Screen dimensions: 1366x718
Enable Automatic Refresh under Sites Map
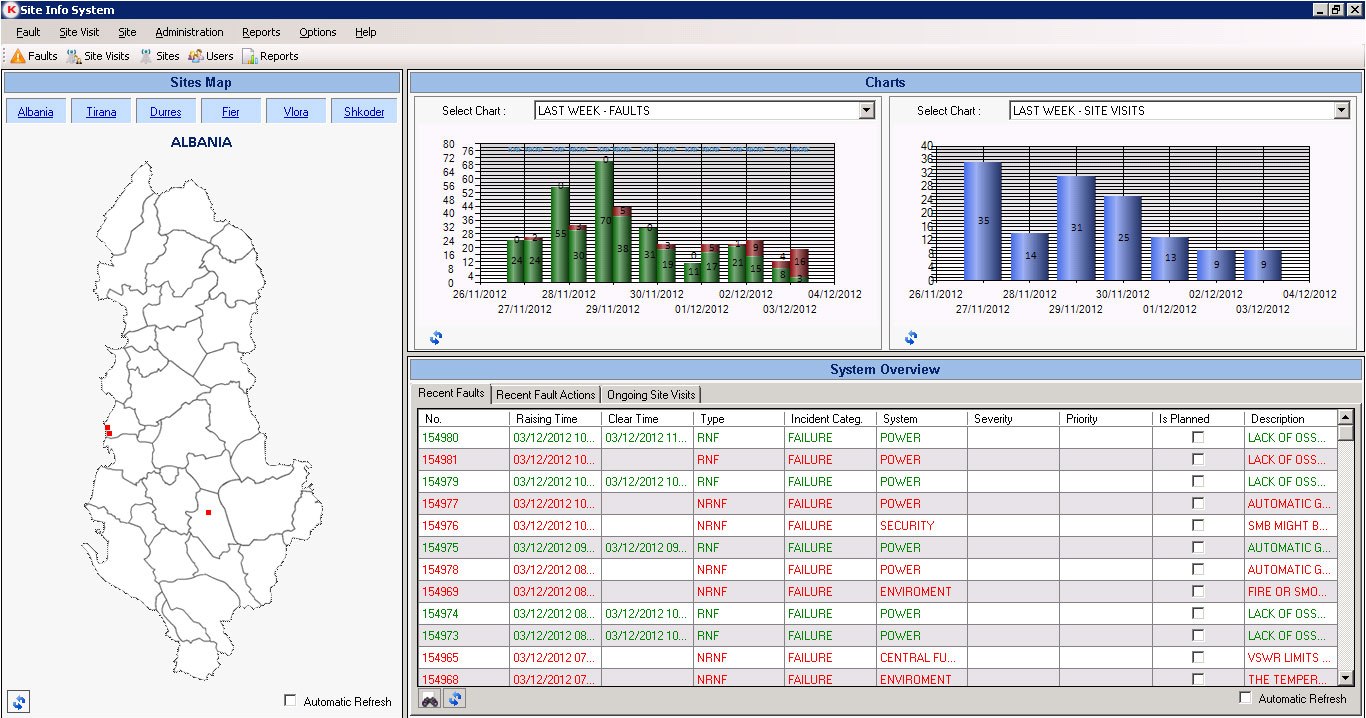point(291,701)
